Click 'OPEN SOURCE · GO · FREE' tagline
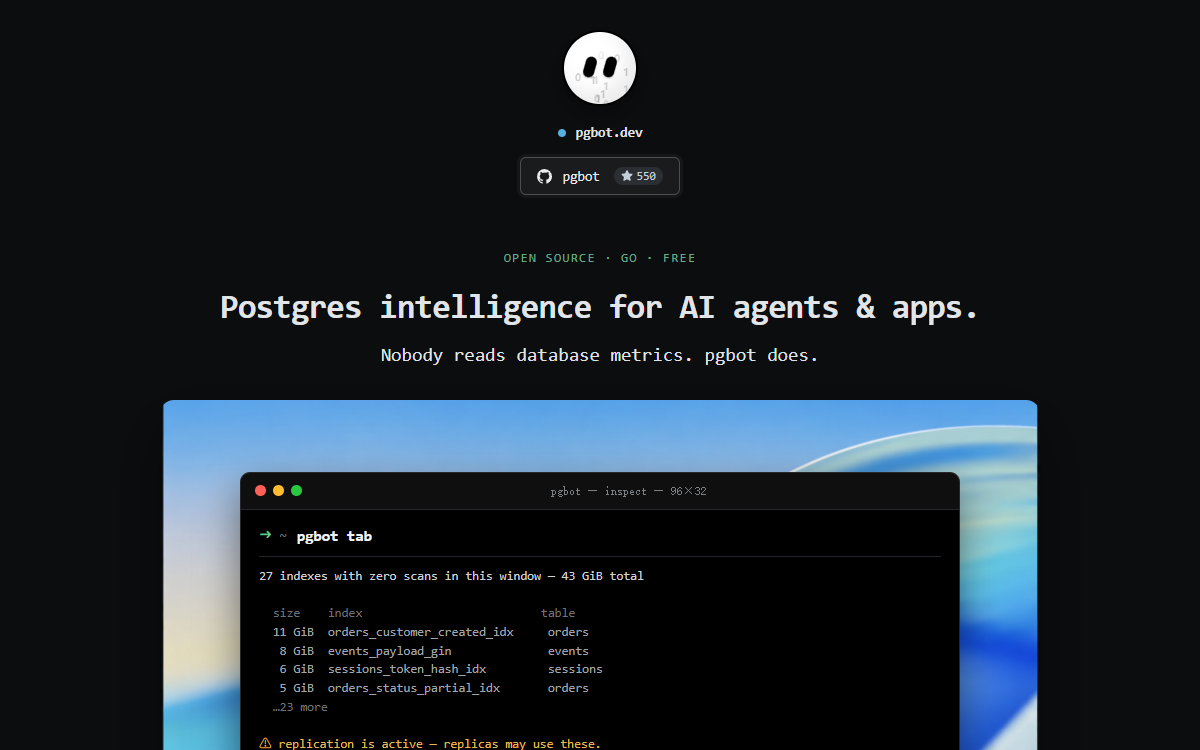The image size is (1200, 750). pos(600,258)
